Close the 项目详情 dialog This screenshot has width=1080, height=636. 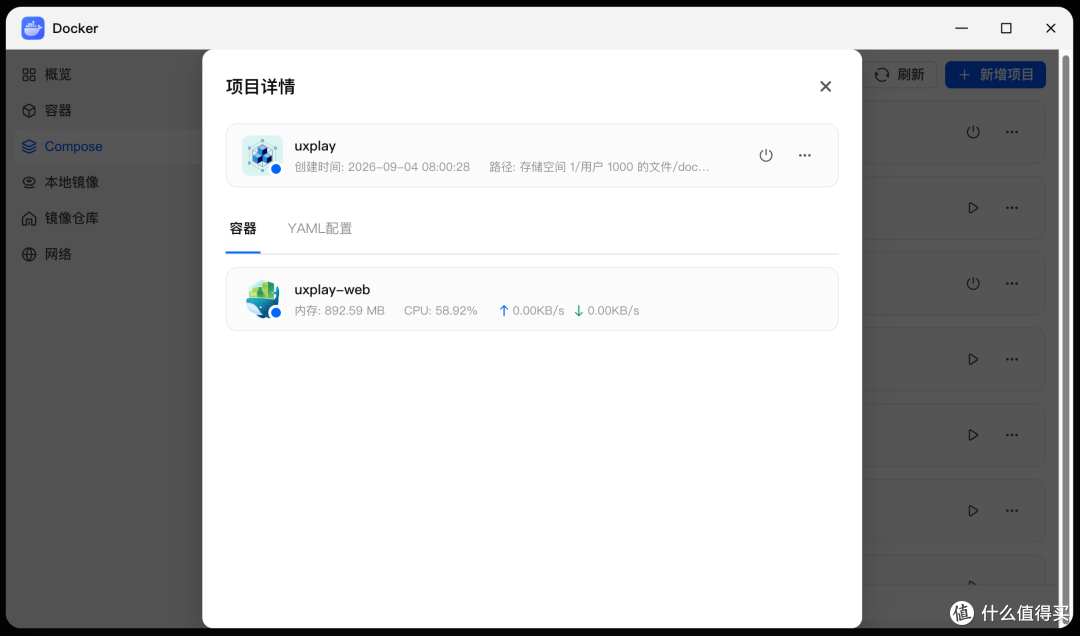tap(825, 86)
